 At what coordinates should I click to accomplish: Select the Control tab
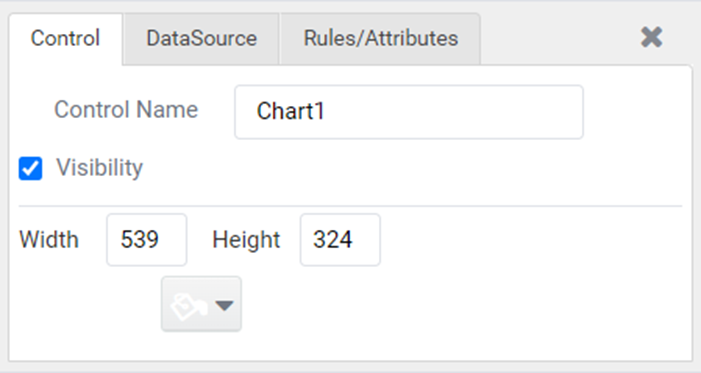[x=65, y=39]
